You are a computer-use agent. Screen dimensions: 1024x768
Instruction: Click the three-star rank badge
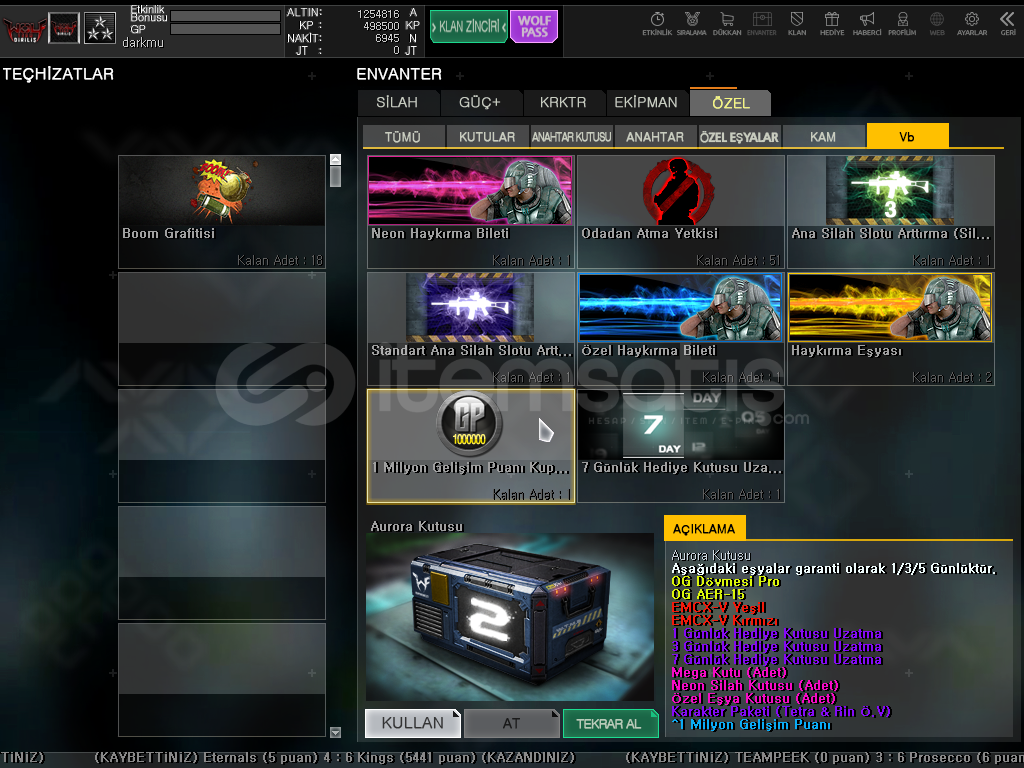[100, 29]
